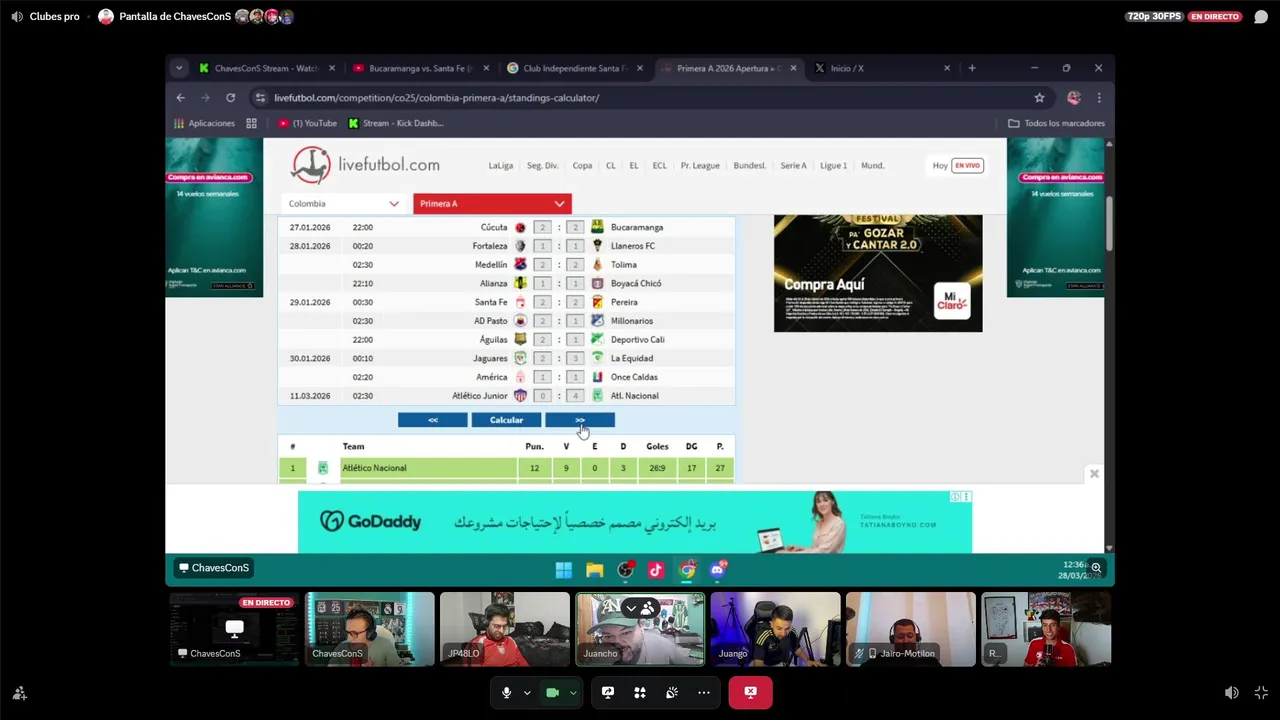Click the Calcular button
Screen dimensions: 1280x720
pos(506,420)
